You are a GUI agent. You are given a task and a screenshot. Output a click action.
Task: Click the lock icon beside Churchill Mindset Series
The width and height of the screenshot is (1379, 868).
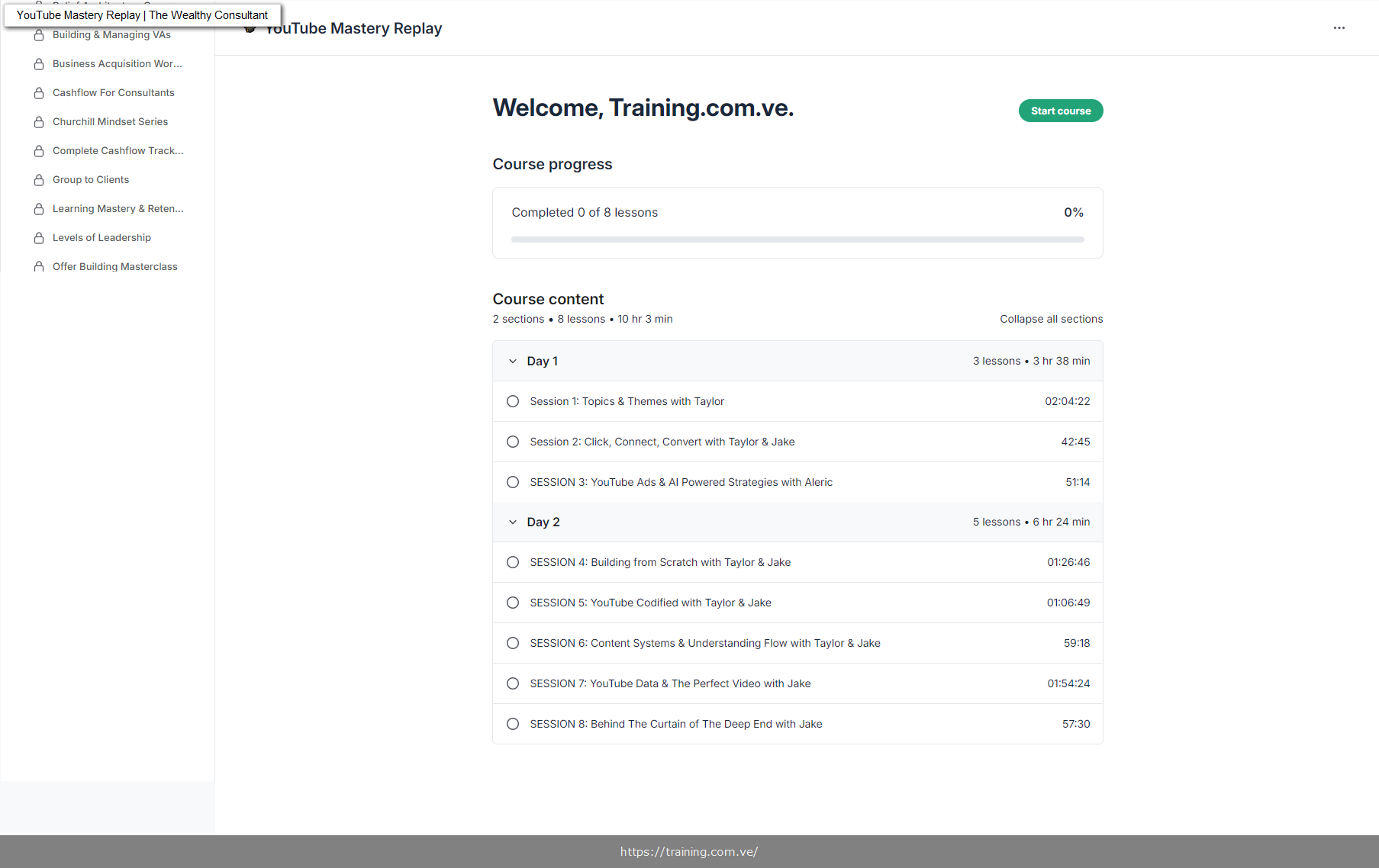tap(39, 121)
